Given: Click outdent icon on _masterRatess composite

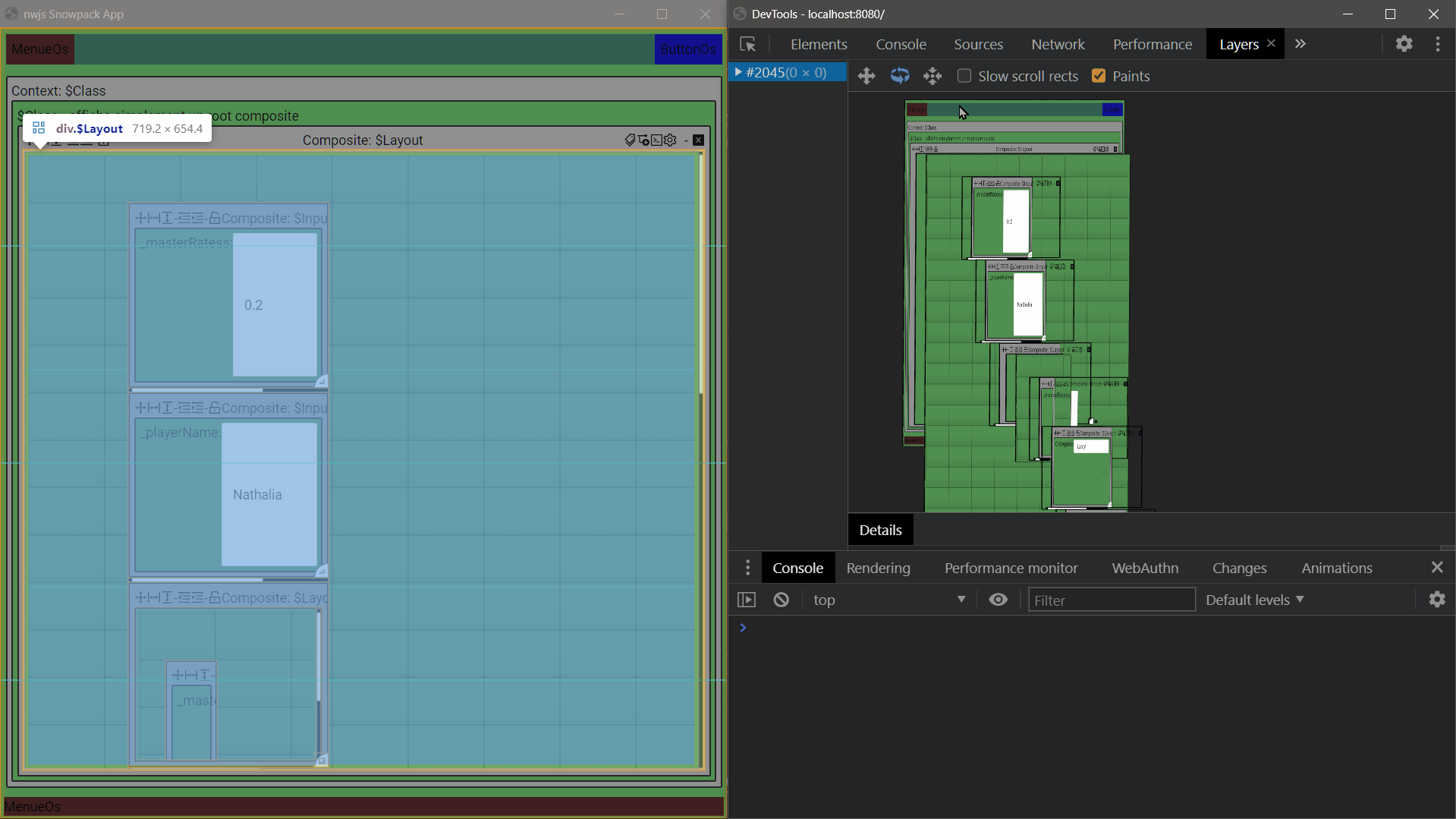Looking at the screenshot, I should pos(184,218).
